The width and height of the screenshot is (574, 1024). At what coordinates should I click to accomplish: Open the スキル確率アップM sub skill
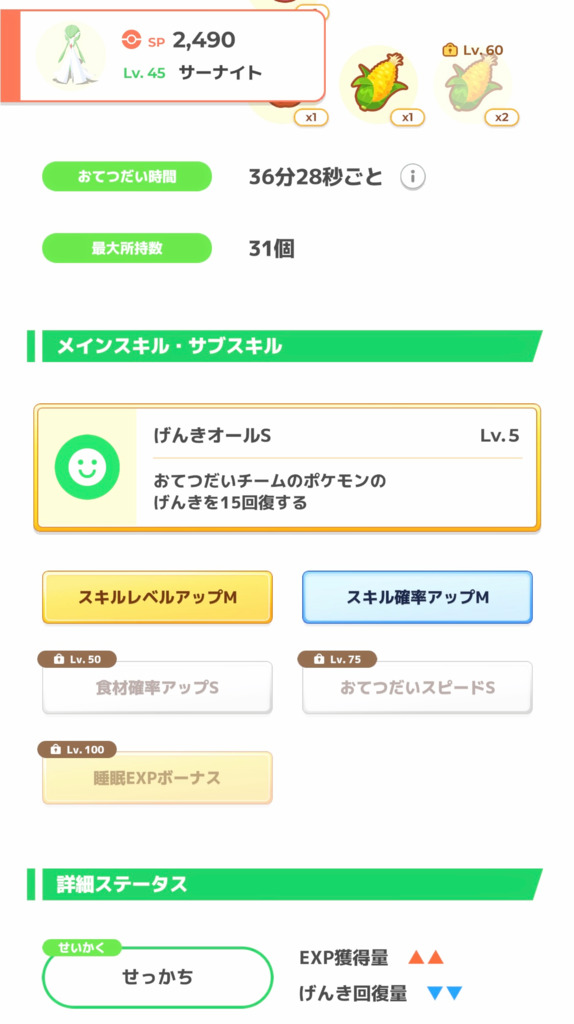click(417, 598)
